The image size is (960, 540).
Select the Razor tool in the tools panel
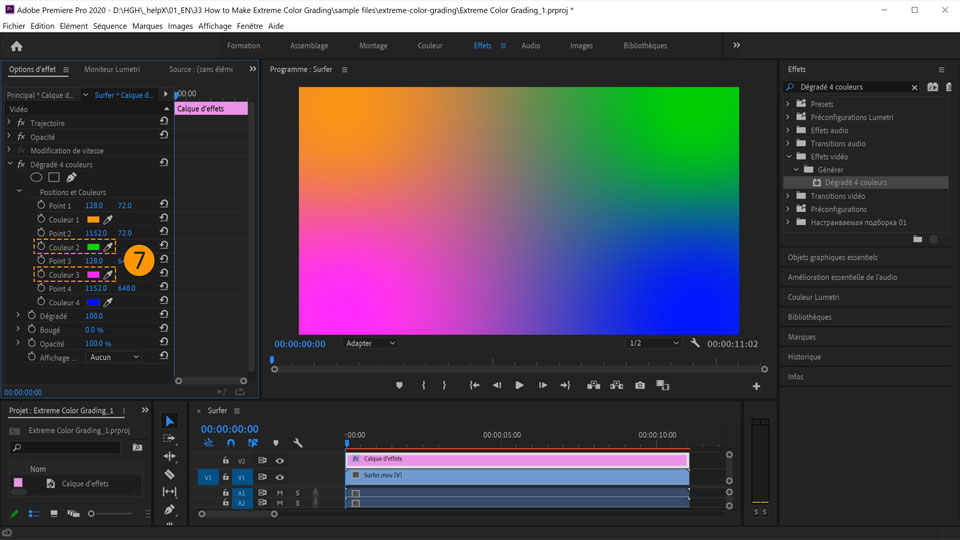(170, 474)
